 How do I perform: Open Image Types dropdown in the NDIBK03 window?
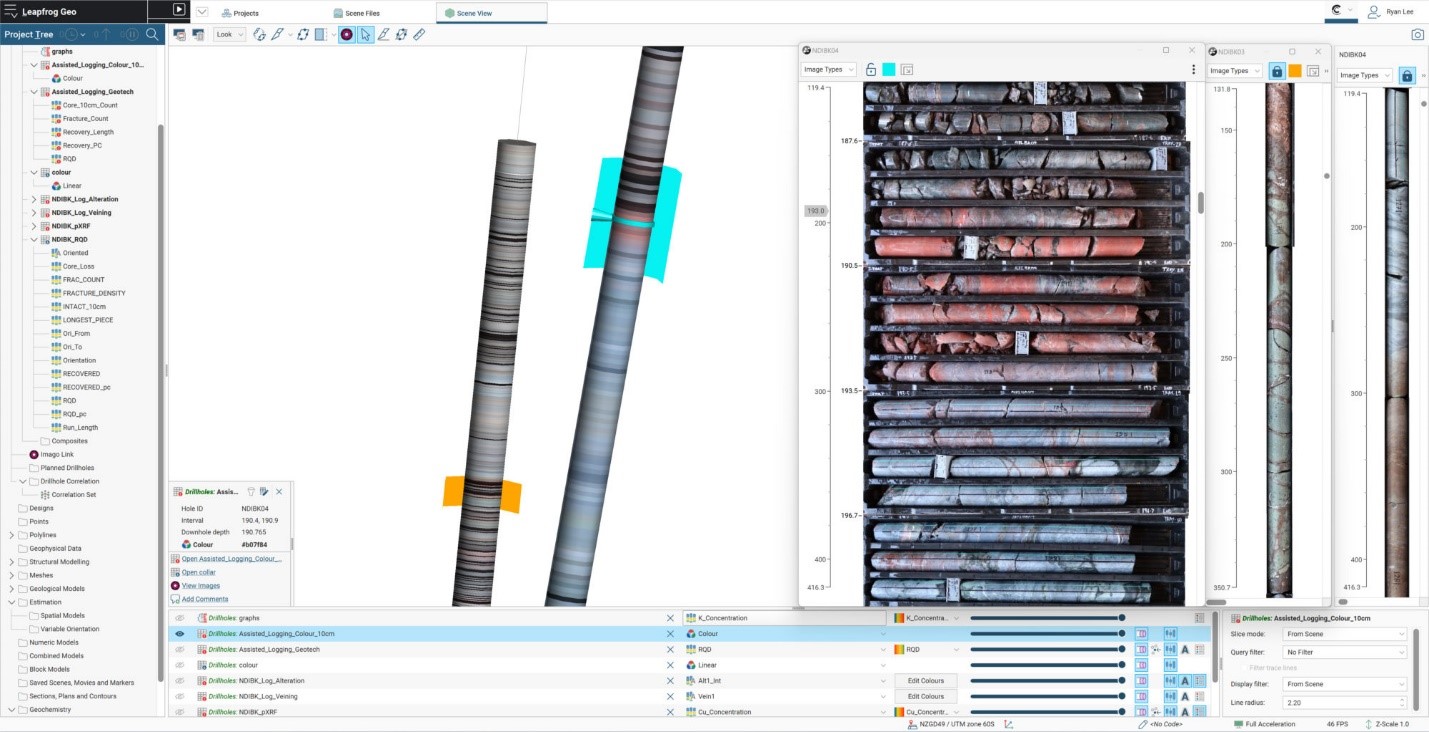pyautogui.click(x=1235, y=71)
